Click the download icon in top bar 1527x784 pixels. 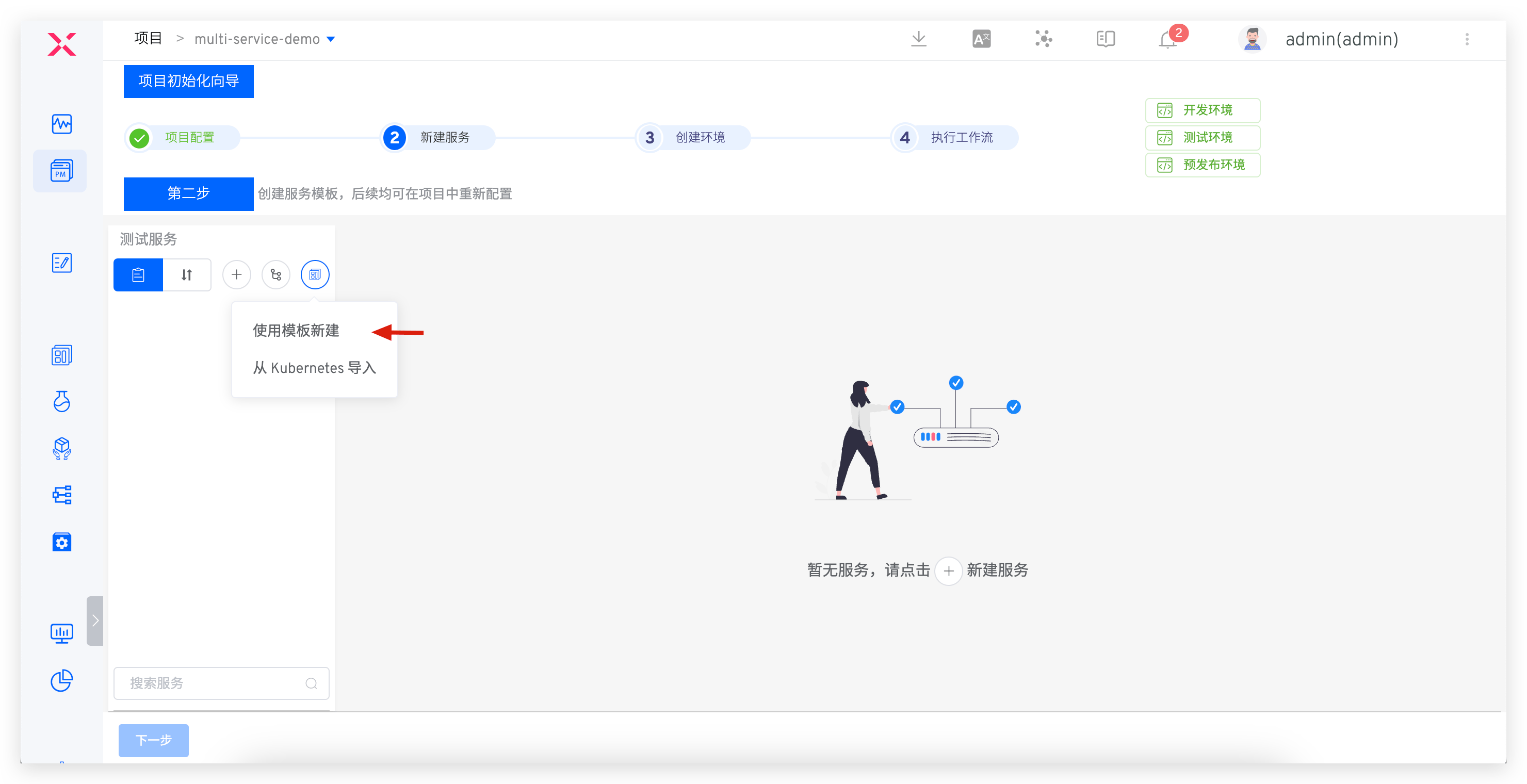click(x=918, y=39)
